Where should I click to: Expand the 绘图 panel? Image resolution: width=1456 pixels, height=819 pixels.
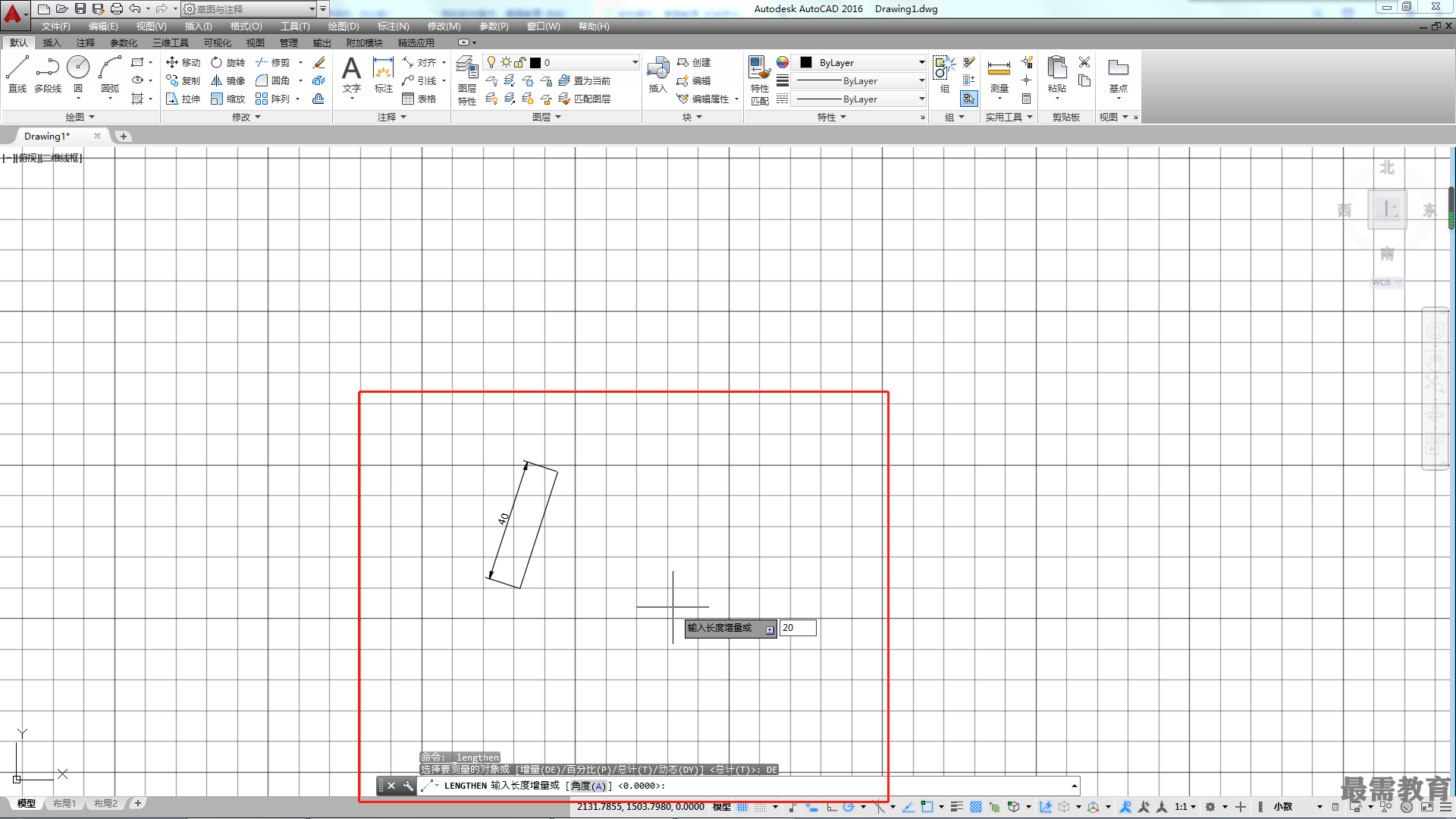(x=80, y=117)
